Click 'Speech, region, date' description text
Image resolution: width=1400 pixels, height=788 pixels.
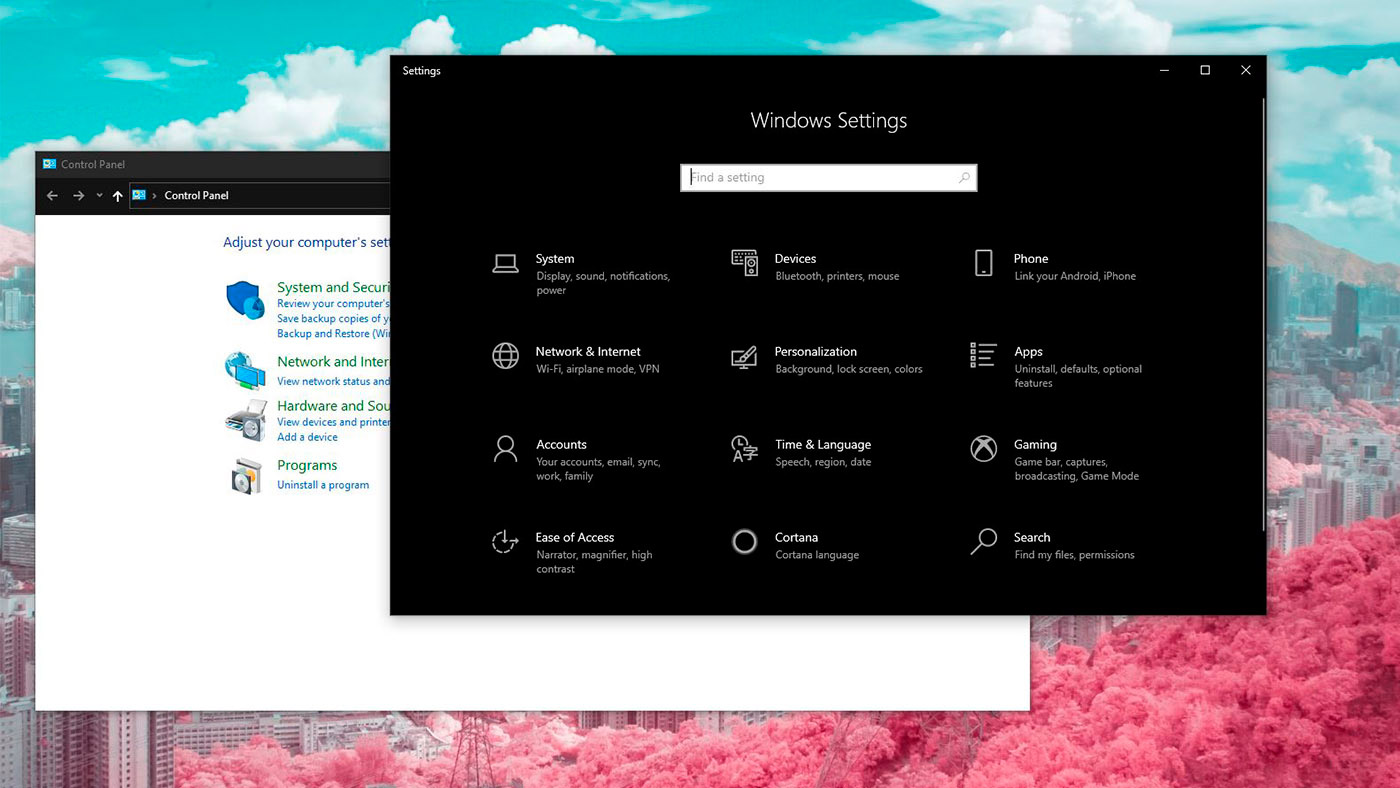[x=823, y=462]
